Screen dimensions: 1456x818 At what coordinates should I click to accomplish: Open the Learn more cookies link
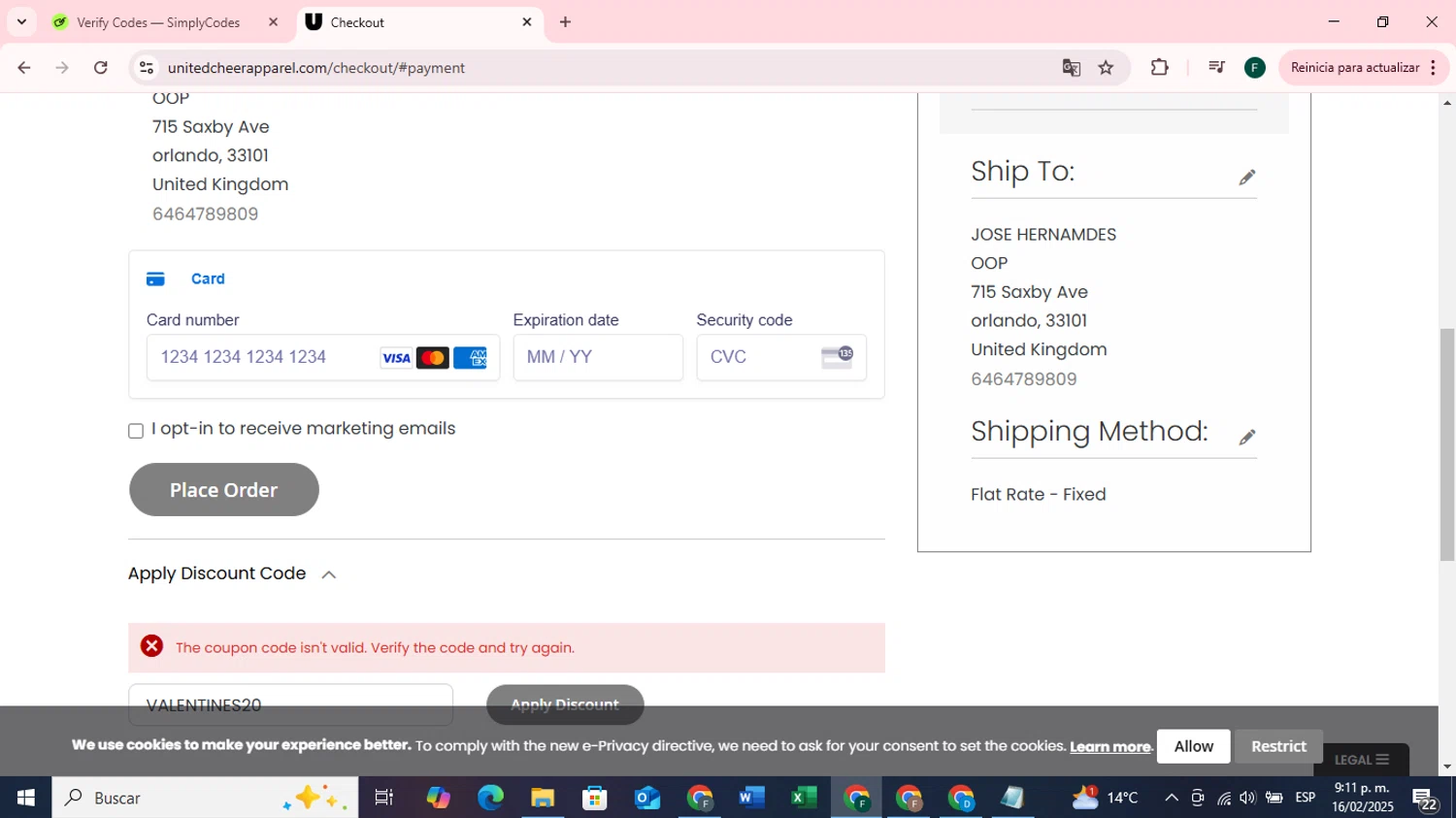point(1109,746)
